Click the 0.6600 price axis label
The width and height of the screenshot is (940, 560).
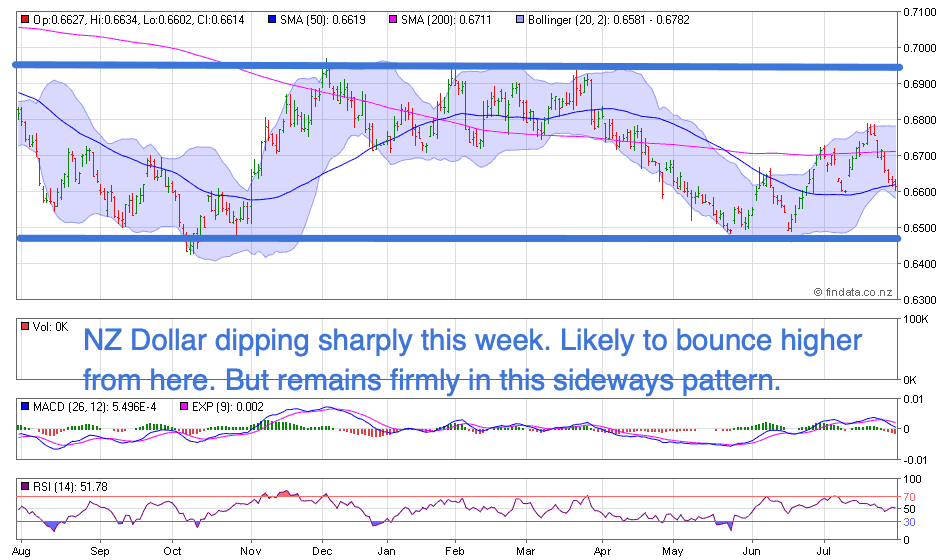(920, 192)
